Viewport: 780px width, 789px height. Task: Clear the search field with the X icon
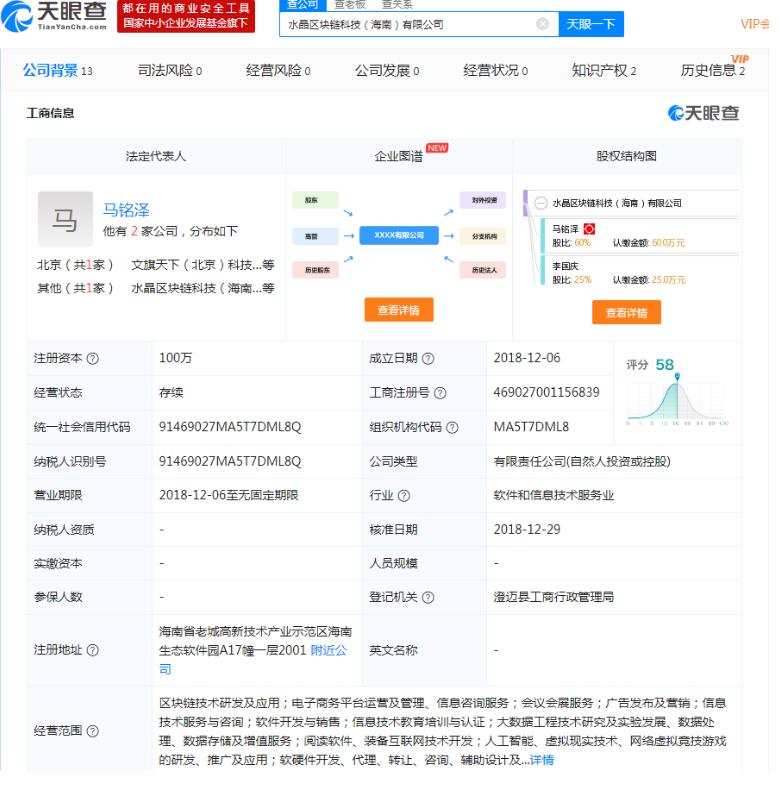point(542,24)
